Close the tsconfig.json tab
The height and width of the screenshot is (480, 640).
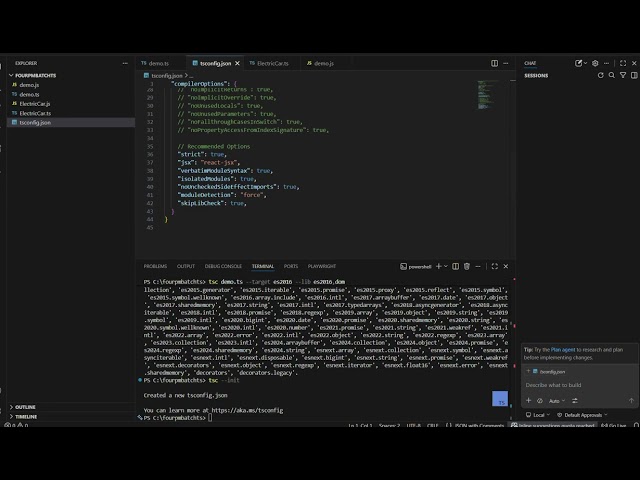click(237, 63)
